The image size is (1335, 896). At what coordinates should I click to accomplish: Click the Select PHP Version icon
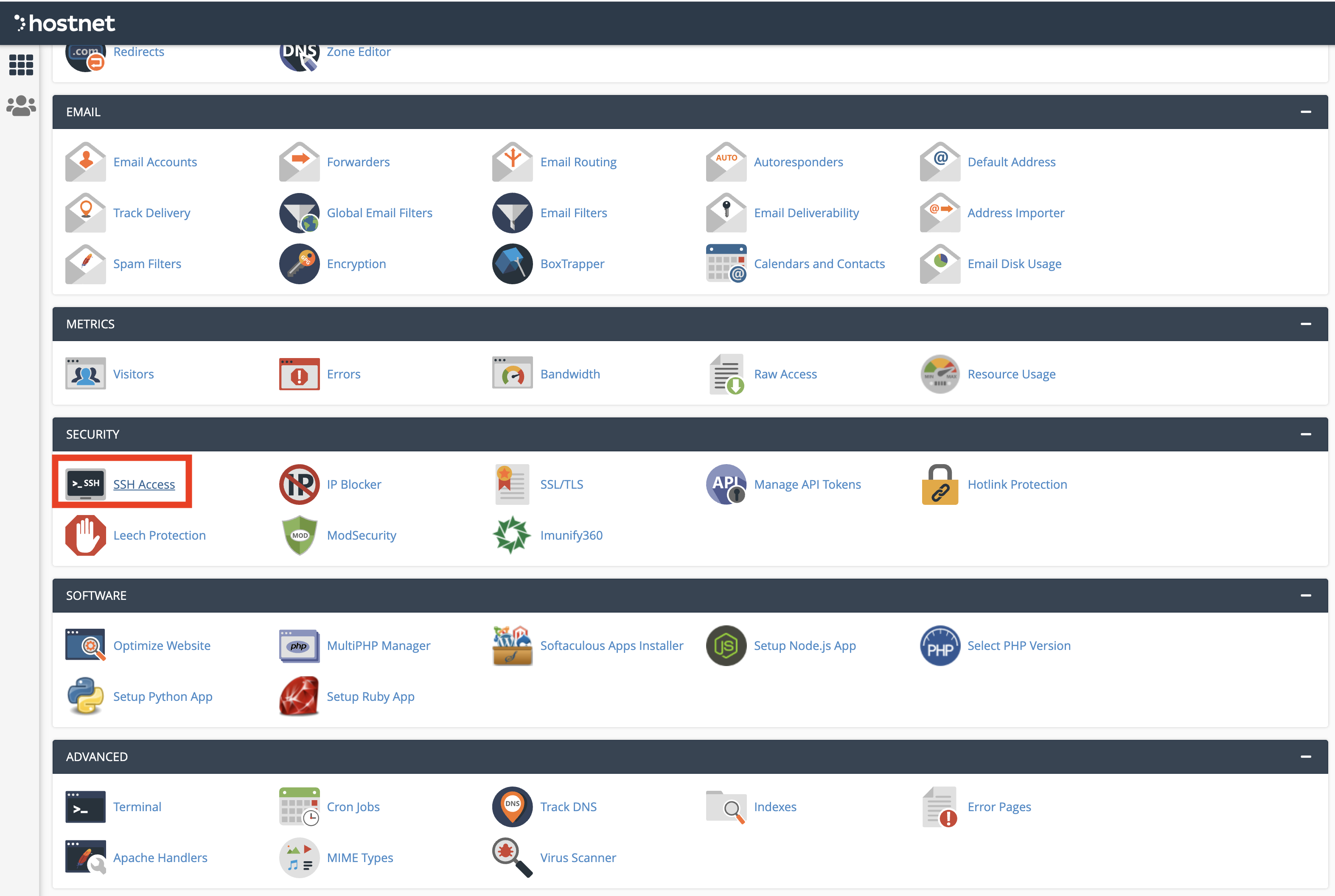click(x=940, y=646)
